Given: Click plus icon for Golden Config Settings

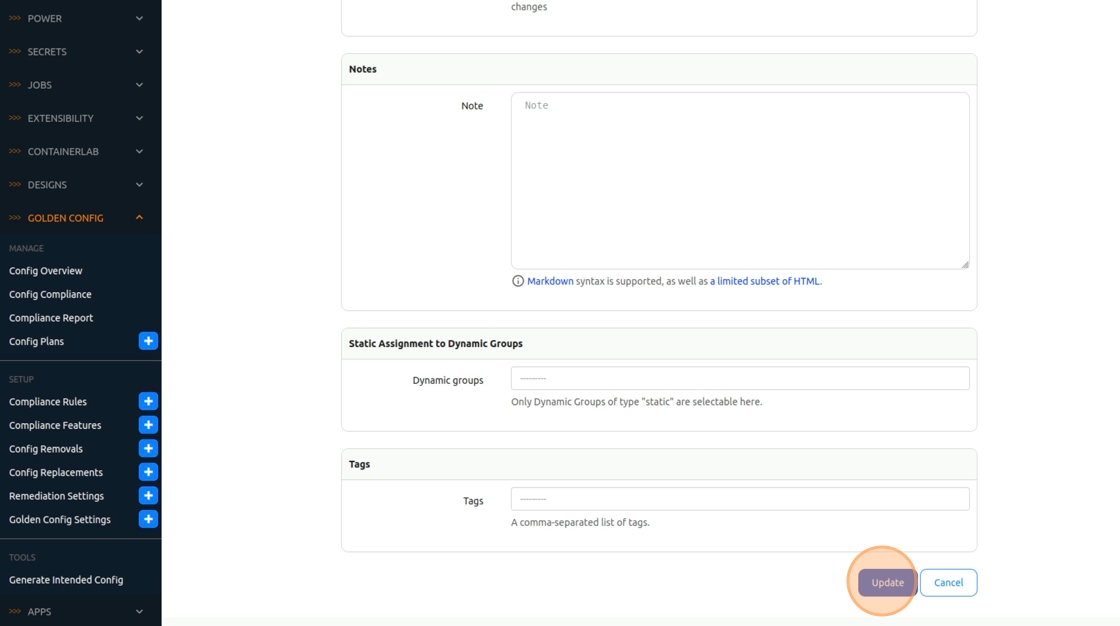Looking at the screenshot, I should coord(148,519).
